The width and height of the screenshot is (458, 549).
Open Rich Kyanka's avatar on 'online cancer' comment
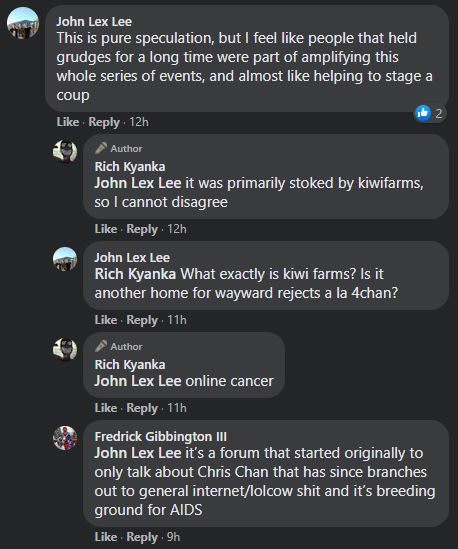pyautogui.click(x=65, y=349)
